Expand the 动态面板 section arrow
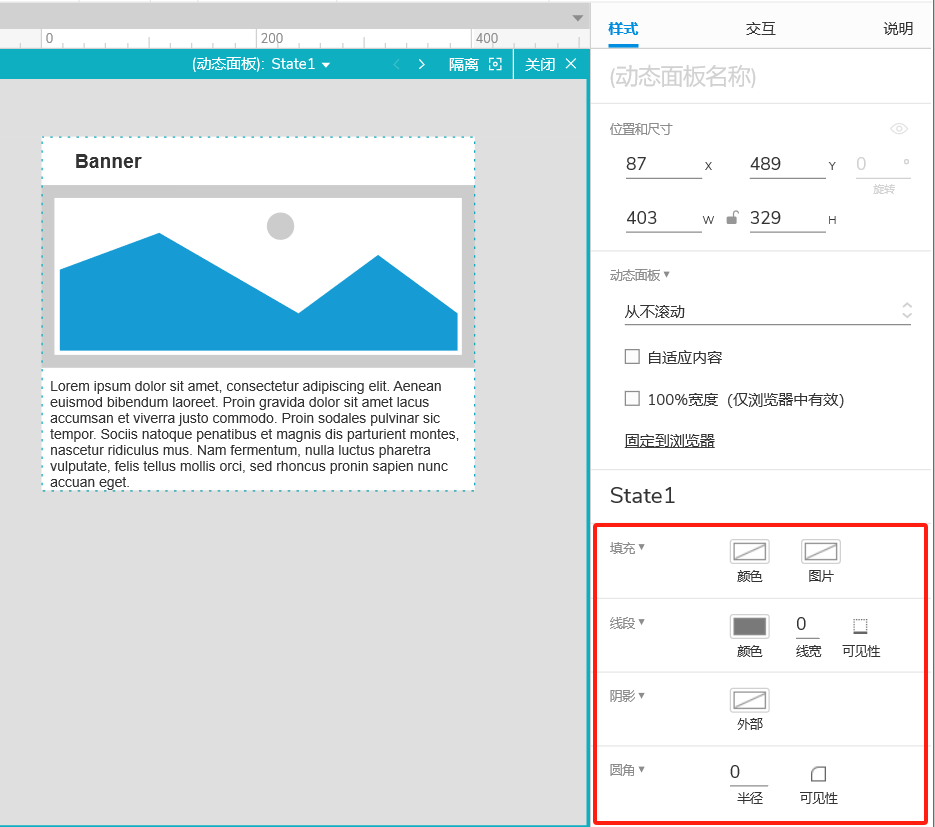935x827 pixels. (667, 274)
